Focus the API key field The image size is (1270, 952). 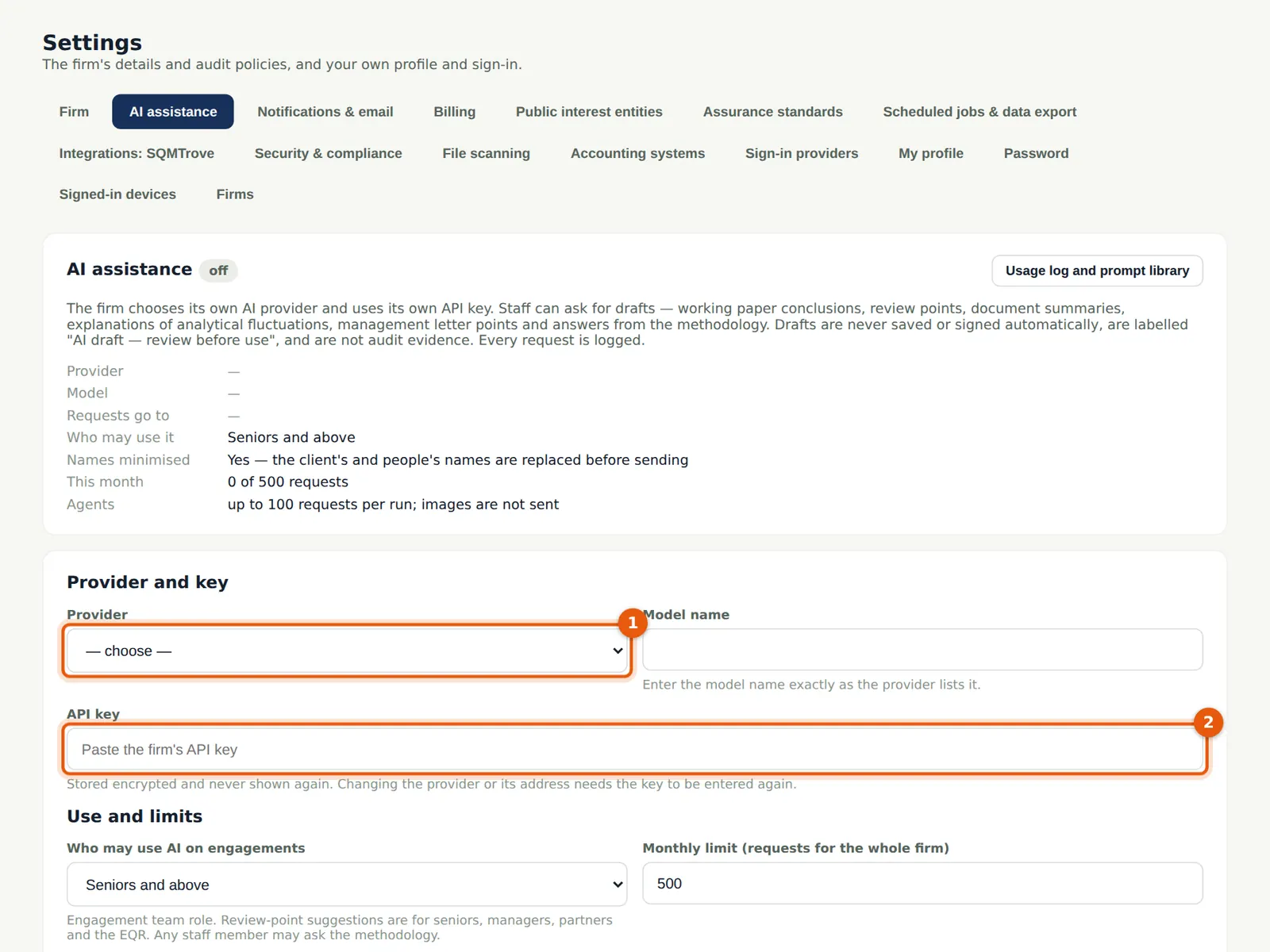[x=635, y=749]
